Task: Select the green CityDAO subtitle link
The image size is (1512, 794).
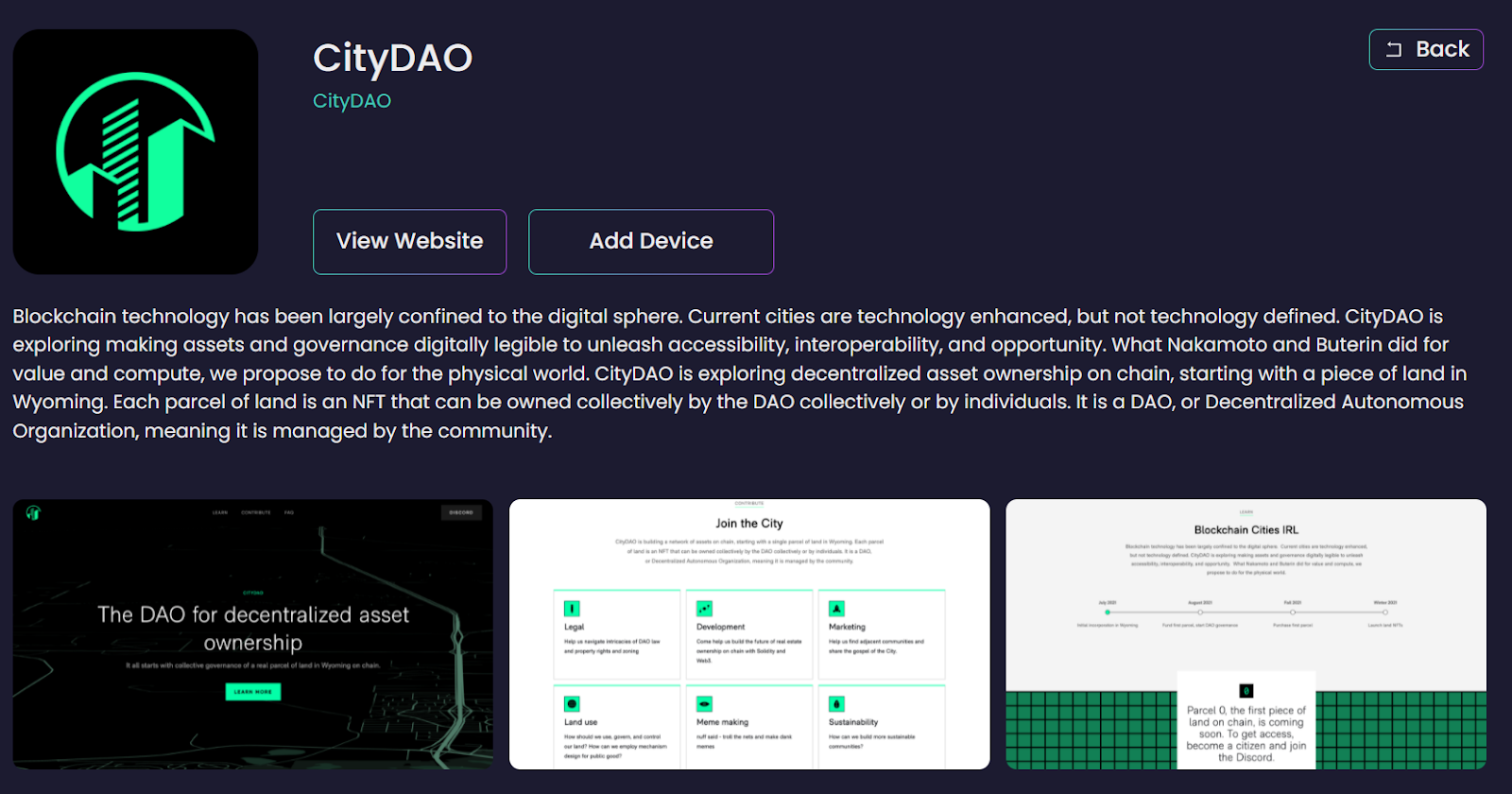Action: click(352, 101)
